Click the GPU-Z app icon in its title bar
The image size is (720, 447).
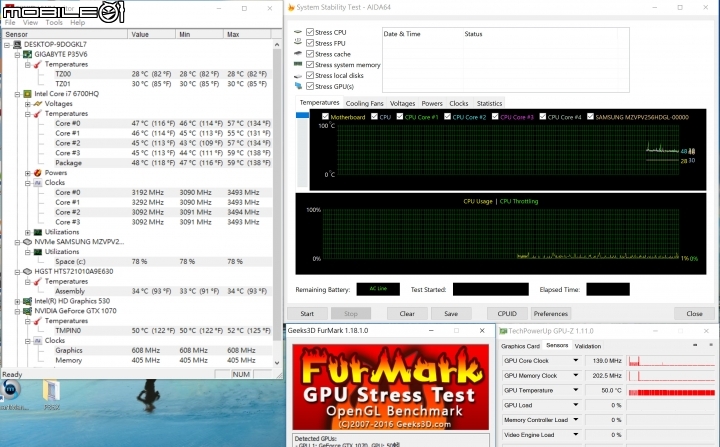click(x=503, y=331)
